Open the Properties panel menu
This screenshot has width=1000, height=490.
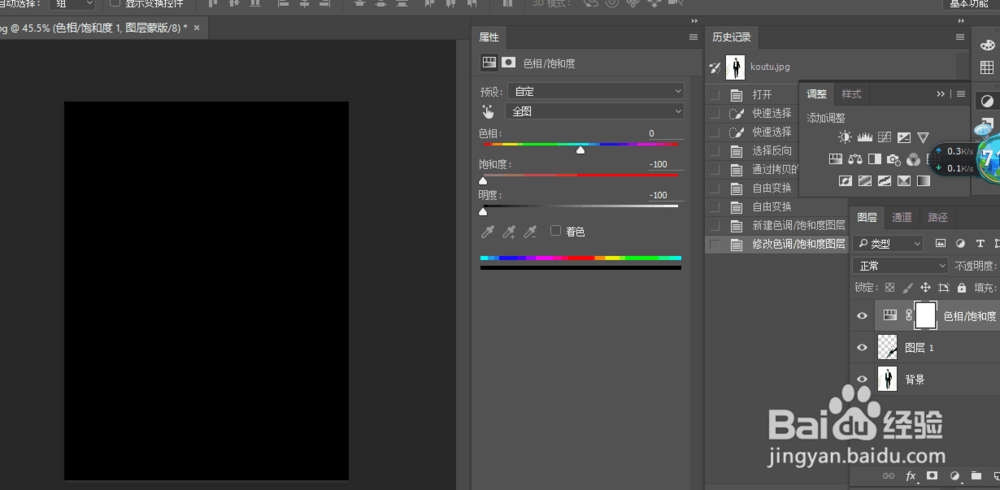coord(693,37)
